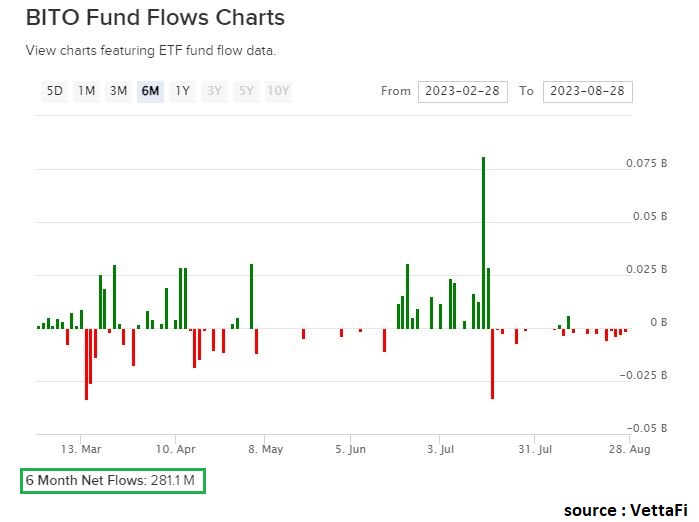
Task: Select the 5D time range button
Action: pyautogui.click(x=54, y=91)
